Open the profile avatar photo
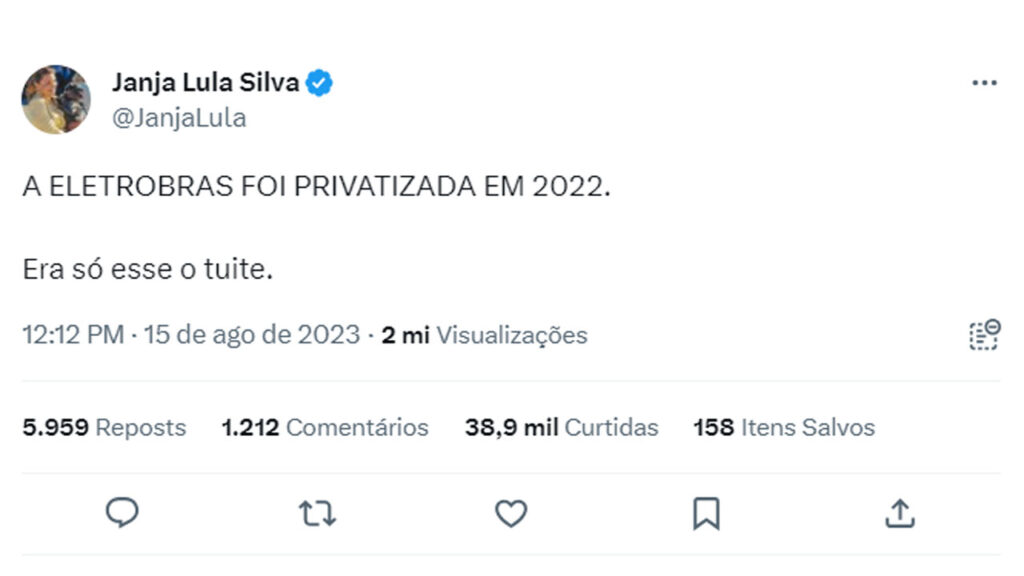The width and height of the screenshot is (1024, 576). (56, 100)
